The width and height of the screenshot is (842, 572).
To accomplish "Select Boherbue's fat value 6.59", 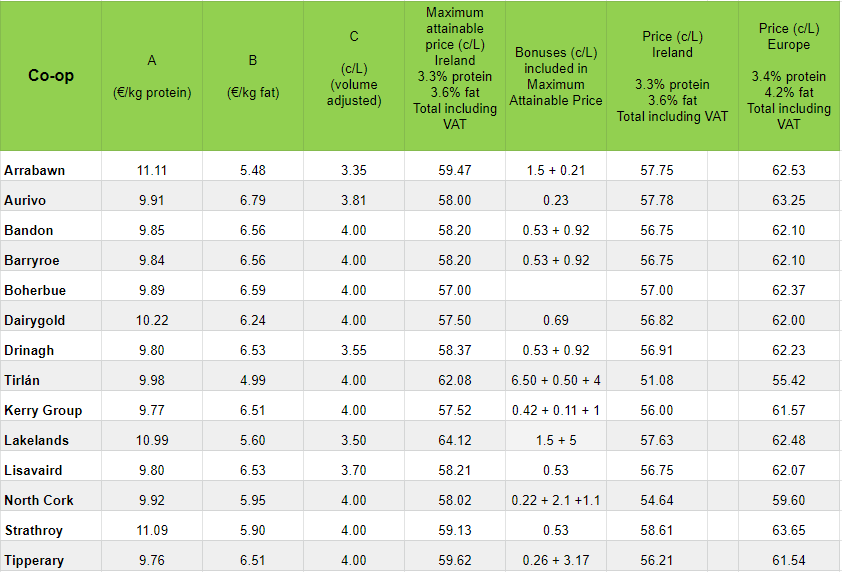I will click(x=253, y=291).
